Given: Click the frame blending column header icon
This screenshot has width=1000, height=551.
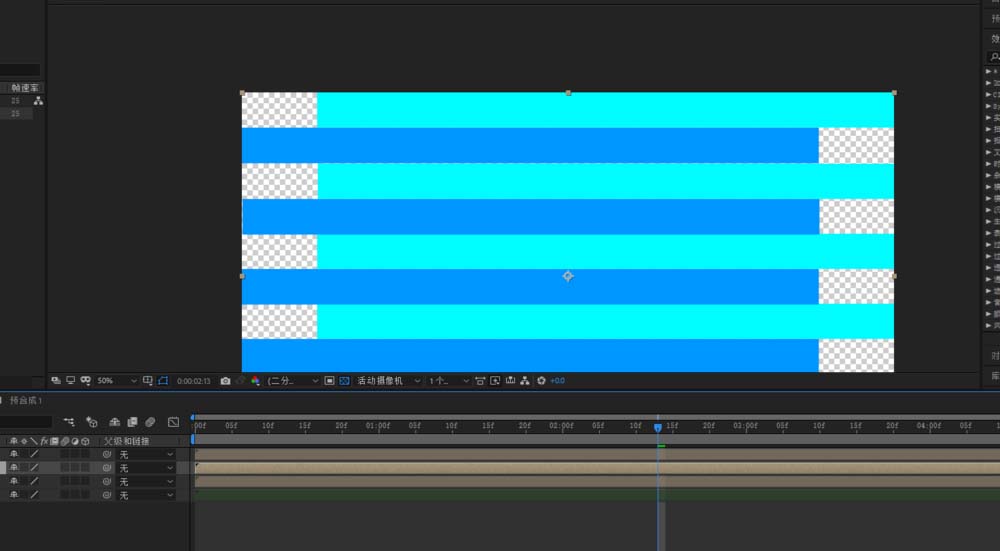Looking at the screenshot, I should (x=55, y=441).
